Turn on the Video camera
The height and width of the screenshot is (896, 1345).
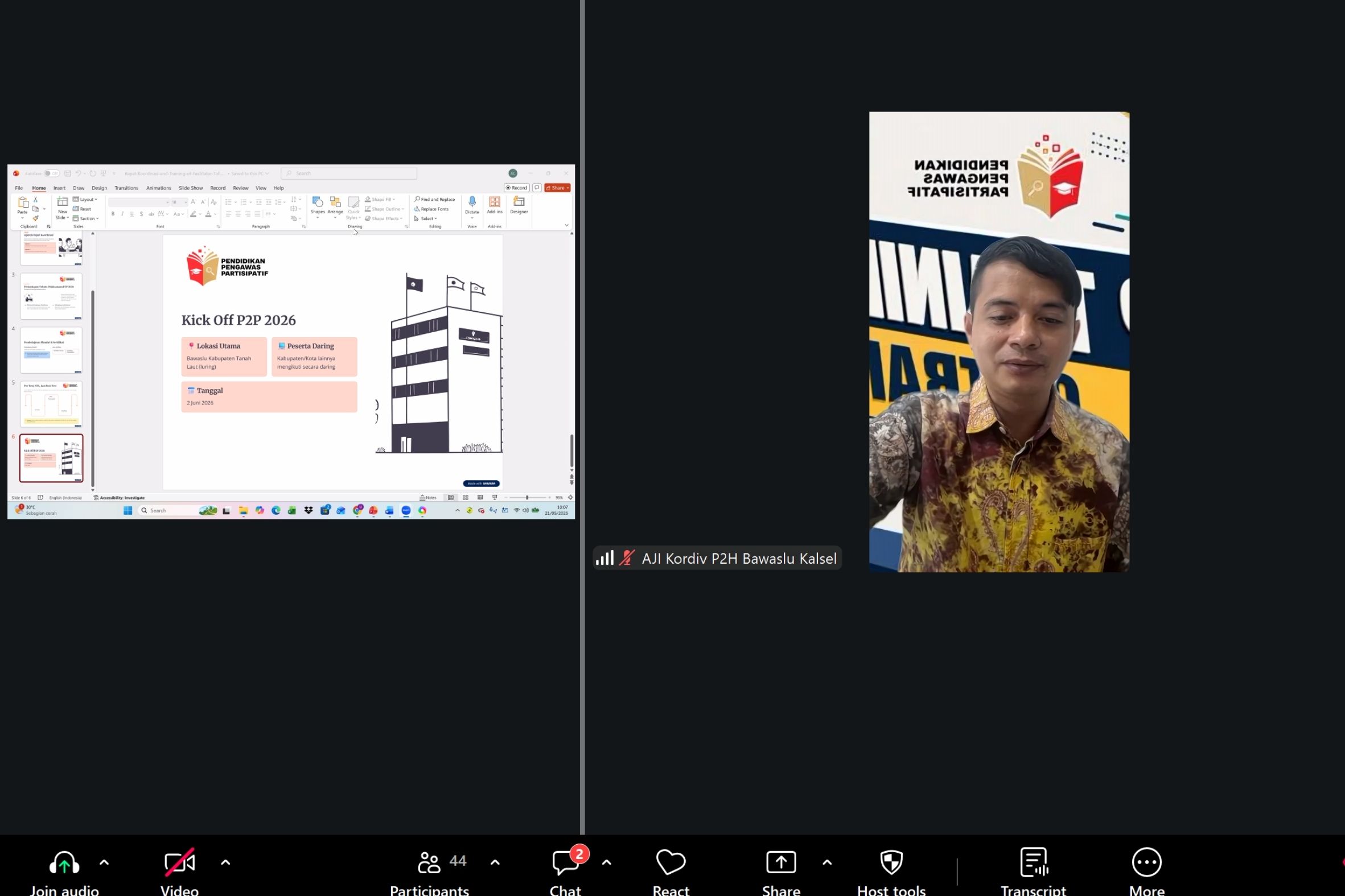pos(179,862)
